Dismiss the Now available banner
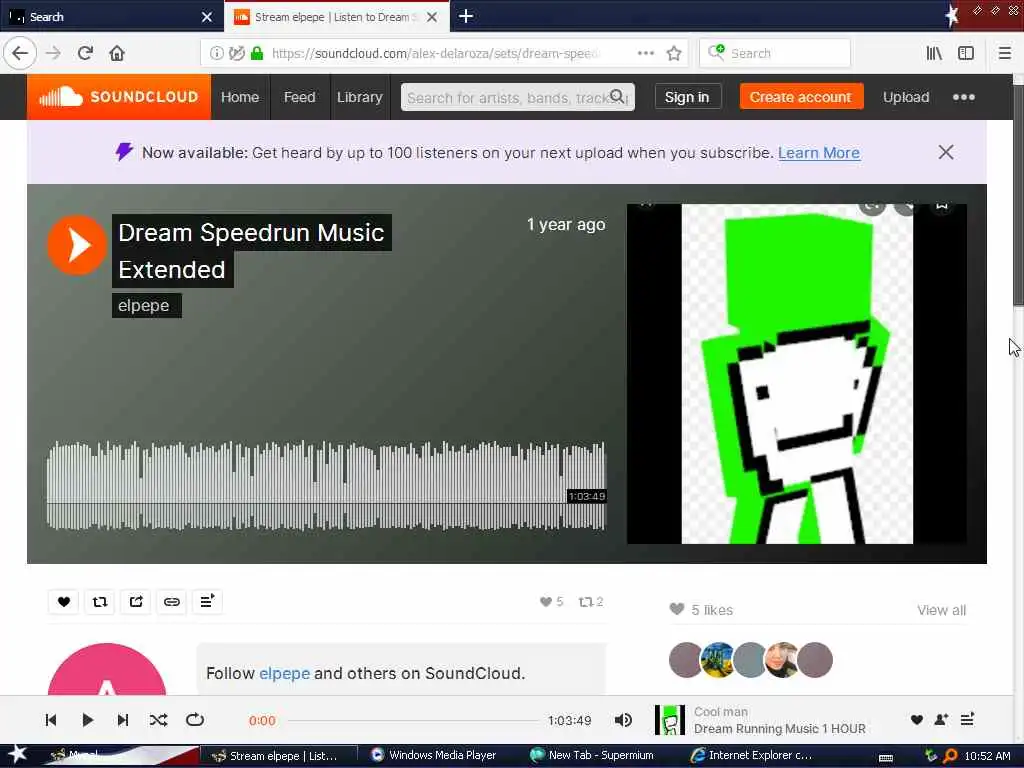Image resolution: width=1024 pixels, height=768 pixels. [x=946, y=152]
